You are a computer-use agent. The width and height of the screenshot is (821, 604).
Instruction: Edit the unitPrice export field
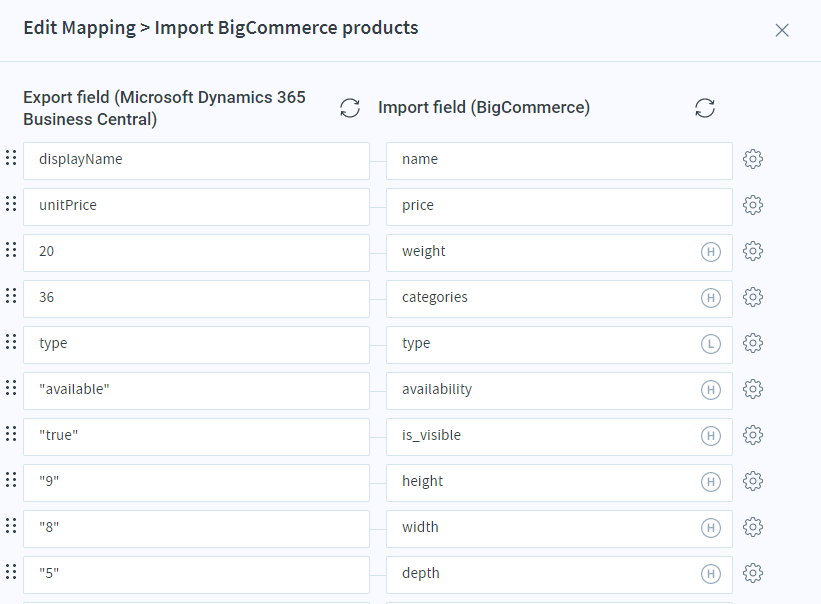click(x=196, y=207)
